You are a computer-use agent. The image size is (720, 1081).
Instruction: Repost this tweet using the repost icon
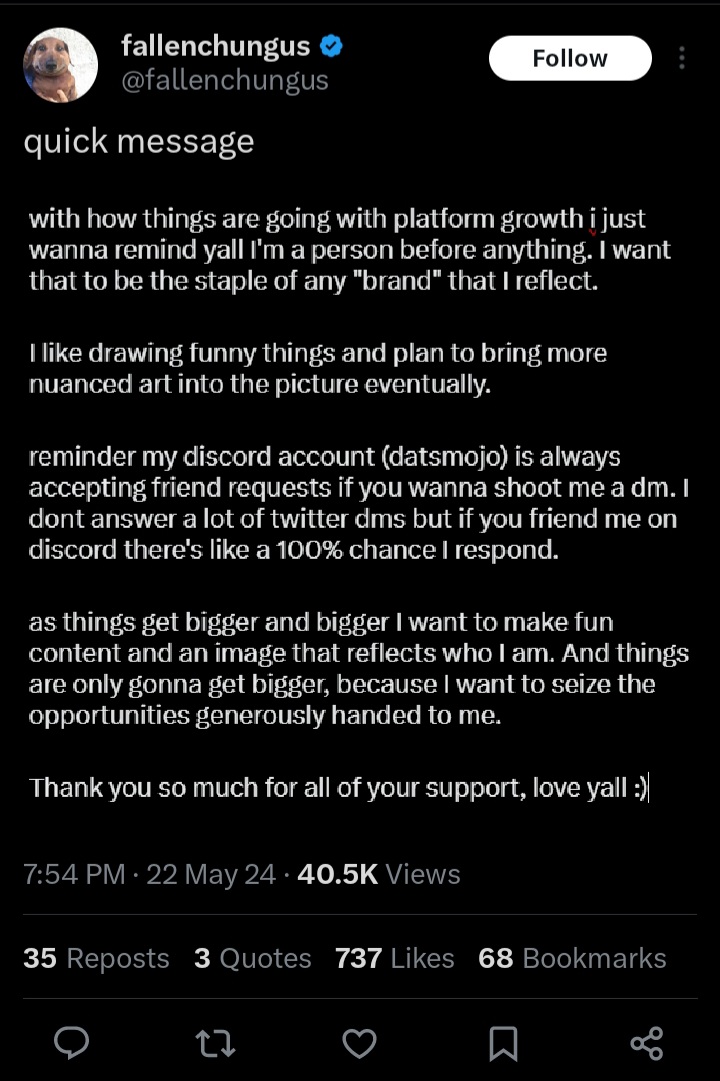point(215,1043)
